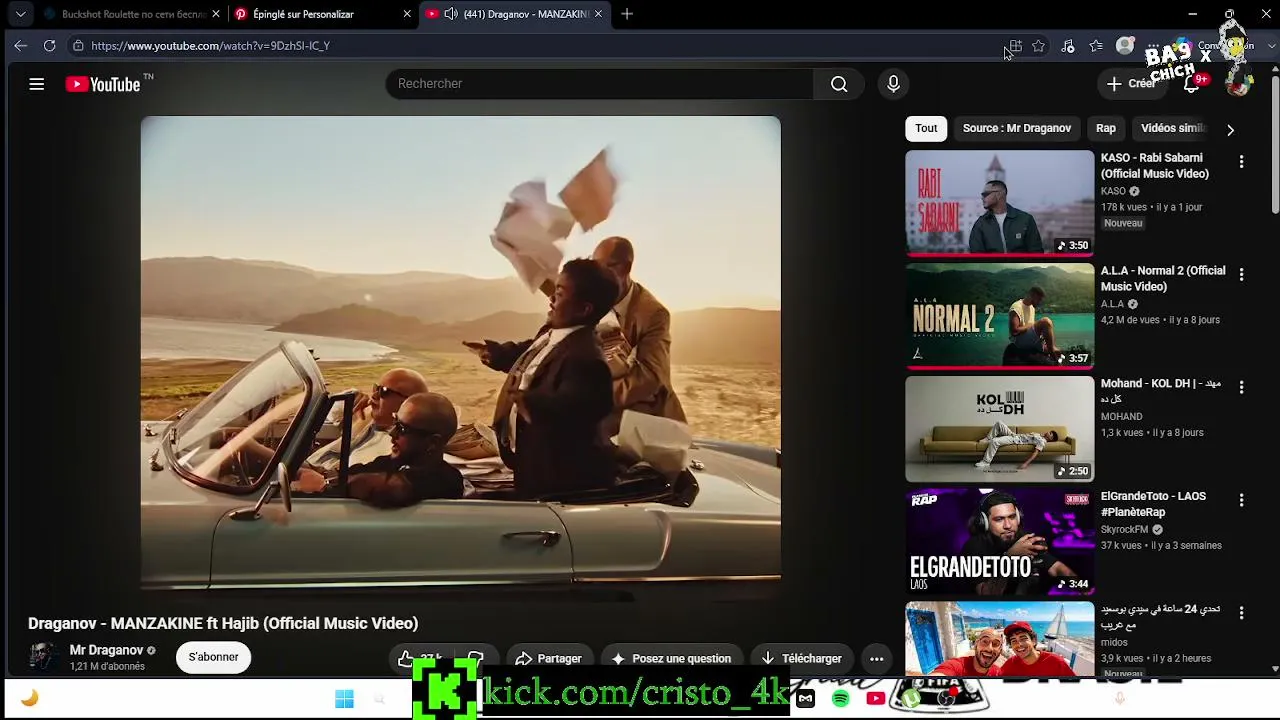View site information lock icon
This screenshot has height=720, width=1280.
[78, 45]
